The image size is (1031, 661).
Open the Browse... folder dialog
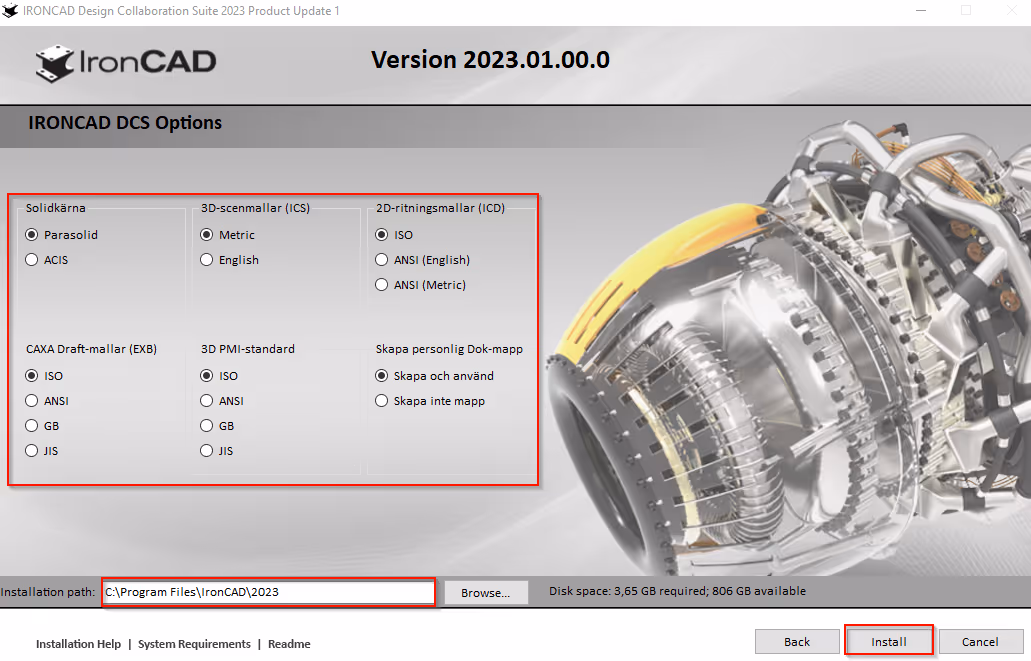(x=486, y=593)
